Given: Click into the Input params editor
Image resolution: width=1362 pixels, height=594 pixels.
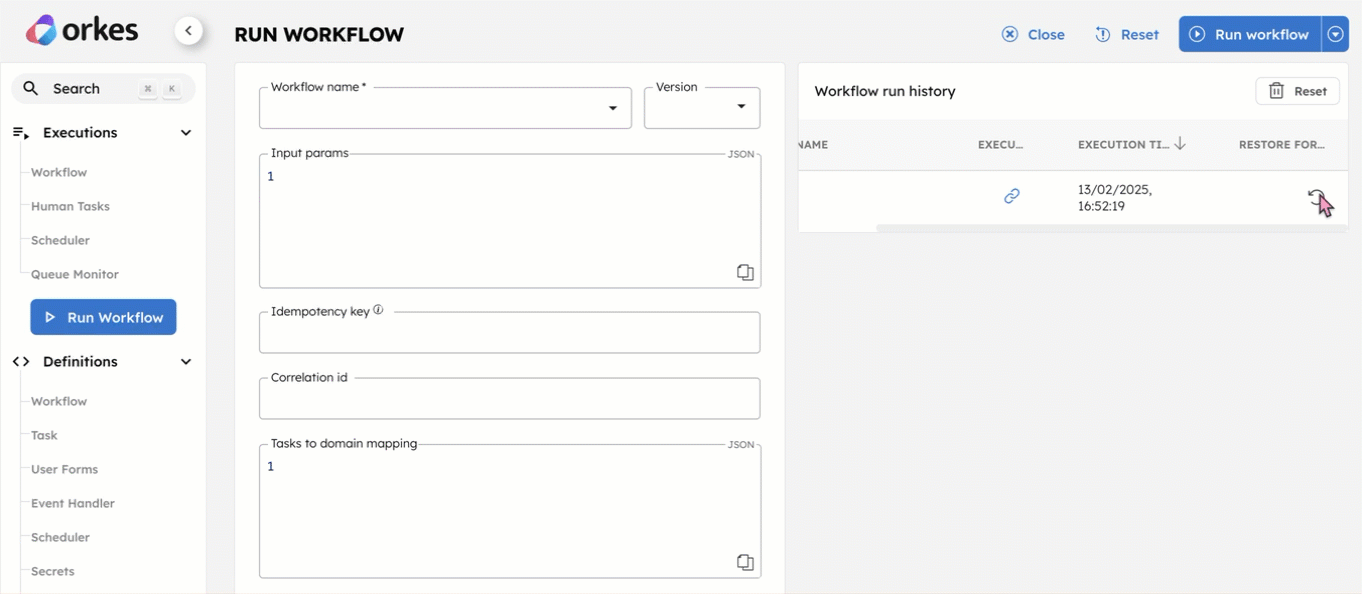Looking at the screenshot, I should [510, 221].
